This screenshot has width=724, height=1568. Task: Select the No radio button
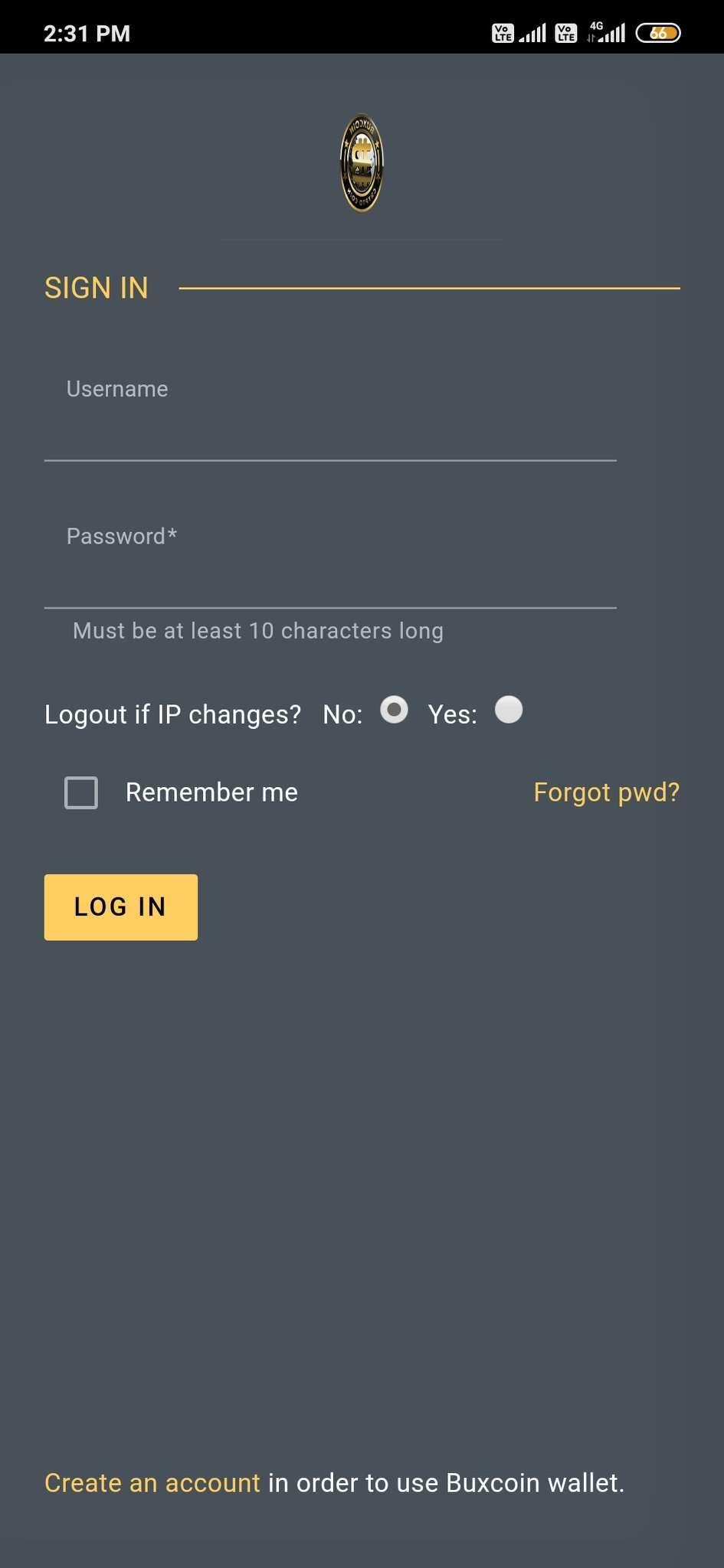[x=394, y=710]
